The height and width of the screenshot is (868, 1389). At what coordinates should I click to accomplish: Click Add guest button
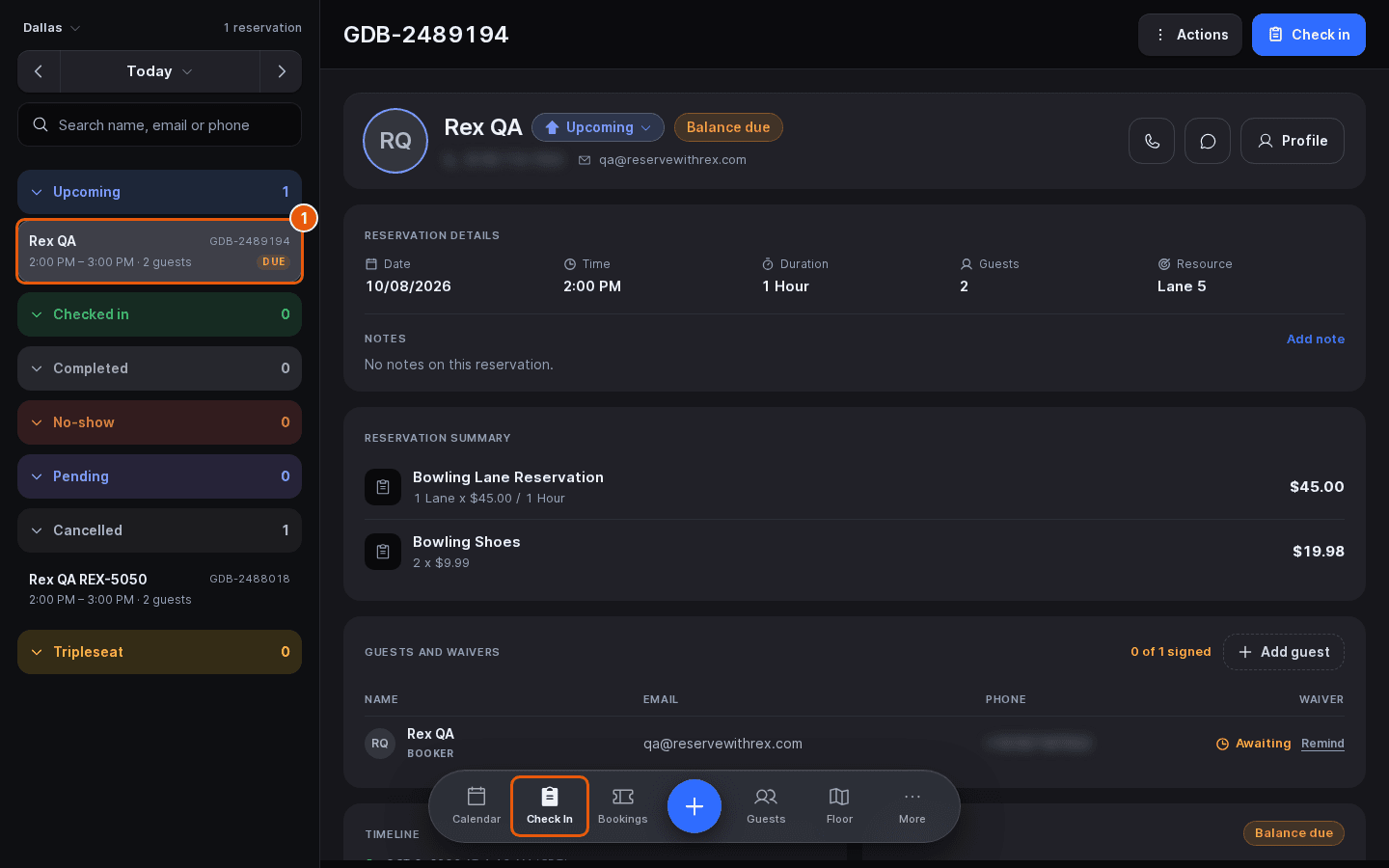click(1284, 652)
